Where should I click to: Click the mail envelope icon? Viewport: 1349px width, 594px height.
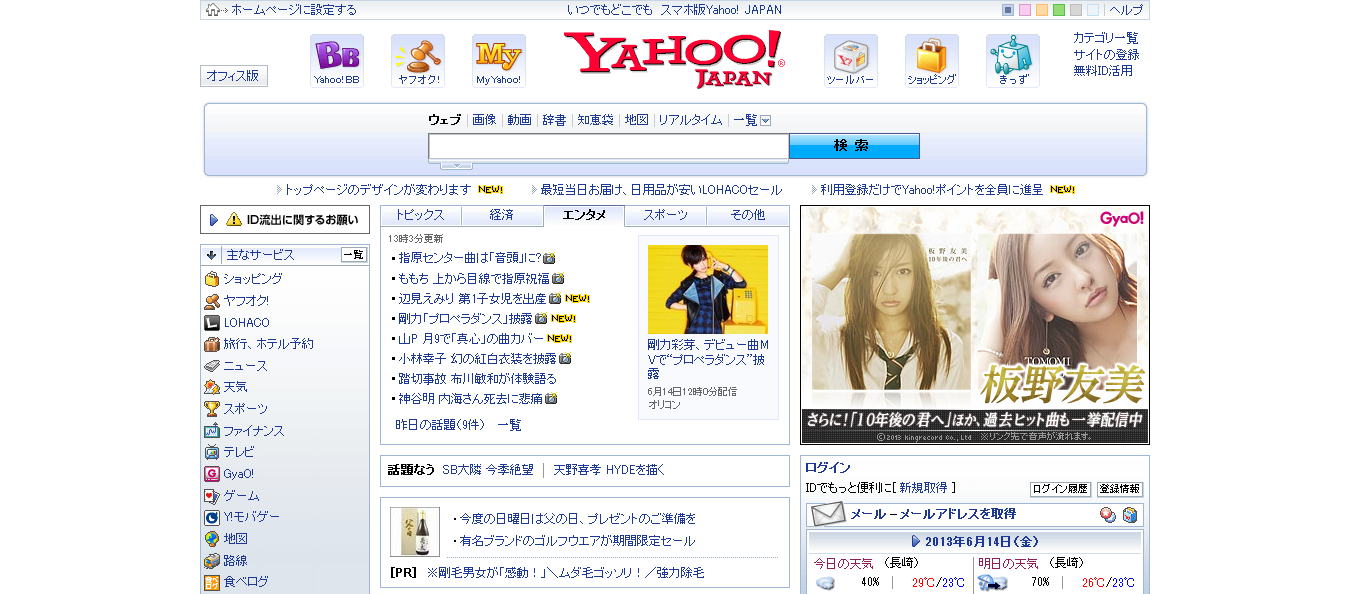coord(828,515)
